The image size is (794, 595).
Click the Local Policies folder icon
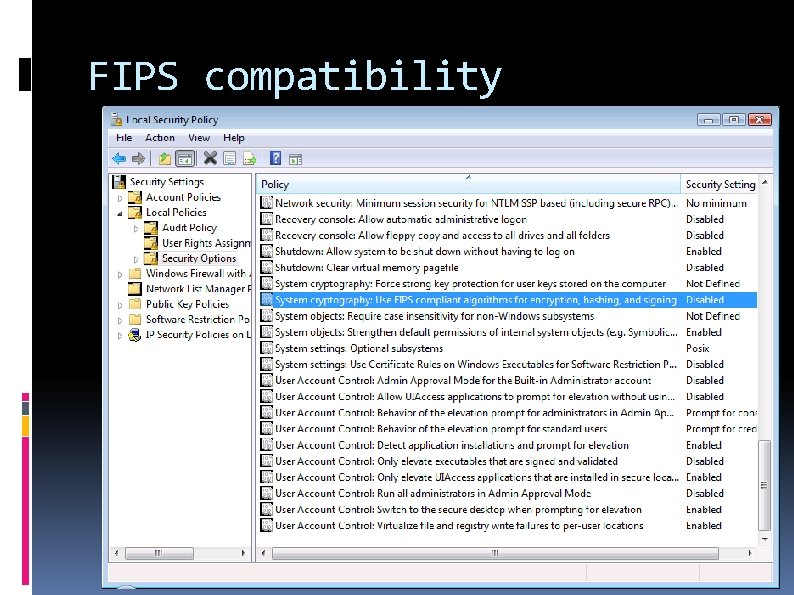point(135,212)
